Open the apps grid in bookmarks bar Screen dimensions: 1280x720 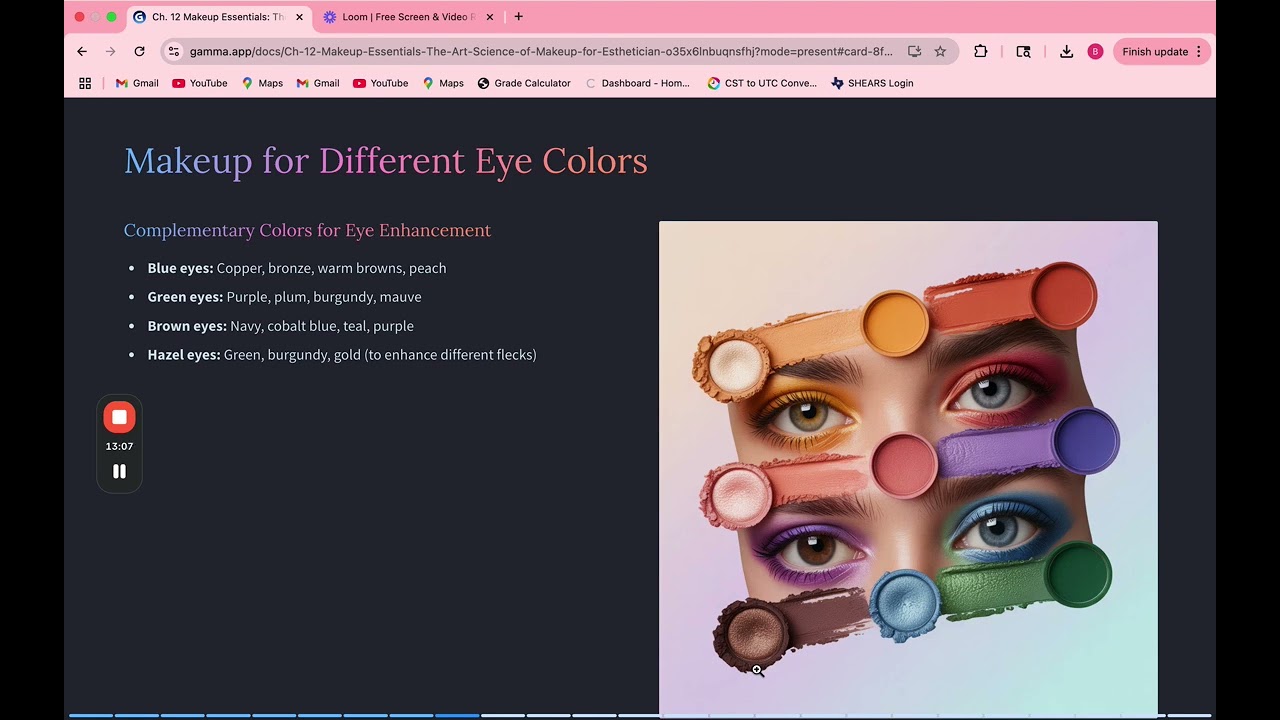85,83
